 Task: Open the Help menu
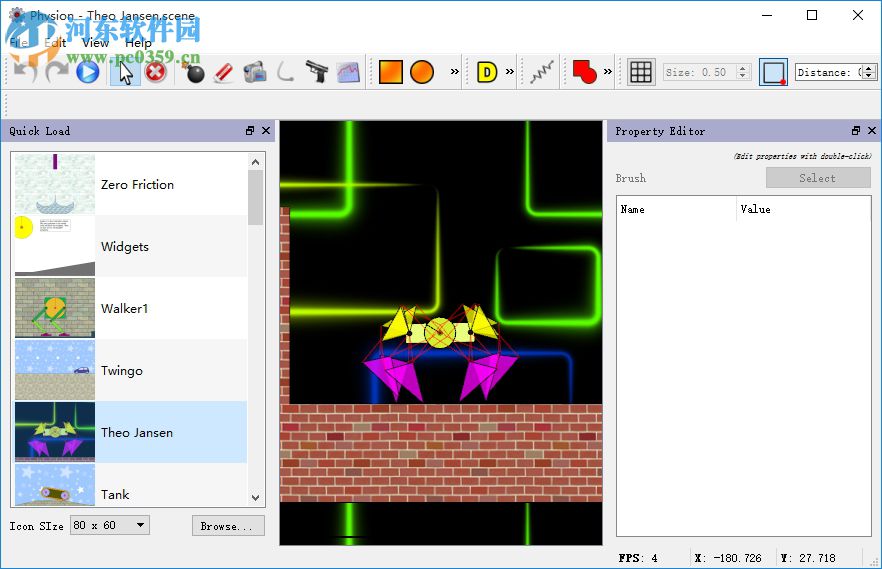click(138, 43)
